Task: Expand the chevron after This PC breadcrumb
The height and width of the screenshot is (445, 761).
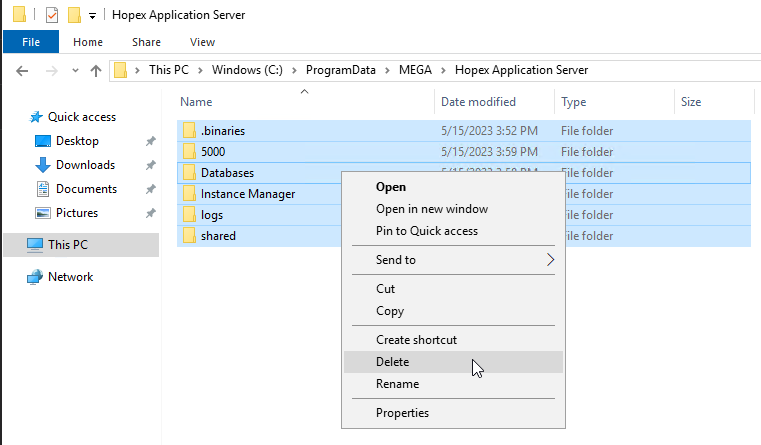Action: click(x=200, y=70)
